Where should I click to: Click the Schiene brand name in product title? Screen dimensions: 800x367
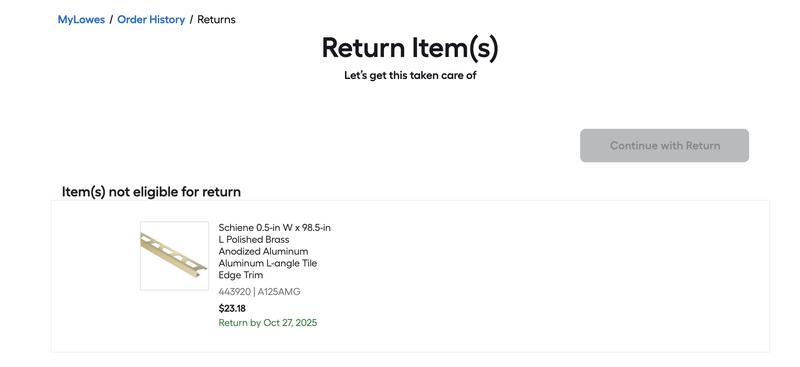pyautogui.click(x=236, y=228)
